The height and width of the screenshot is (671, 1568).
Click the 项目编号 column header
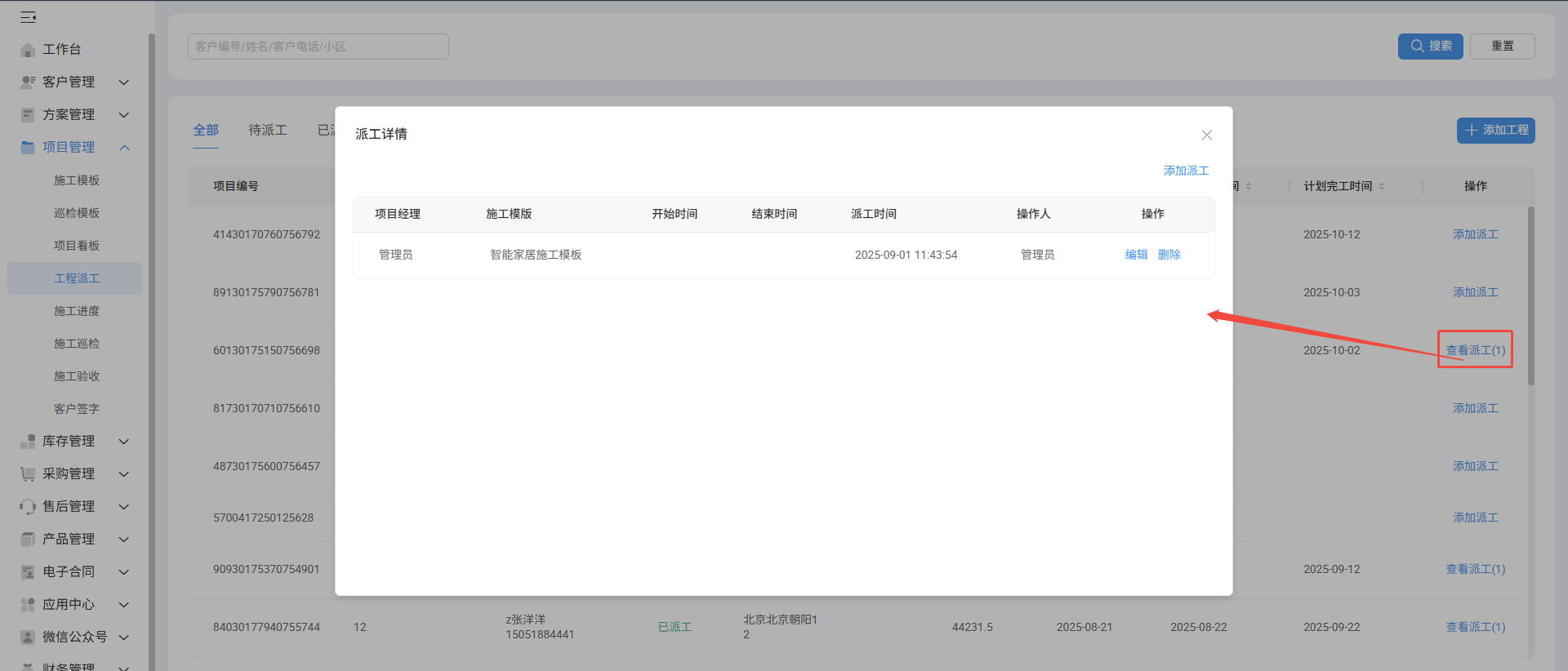(x=236, y=186)
